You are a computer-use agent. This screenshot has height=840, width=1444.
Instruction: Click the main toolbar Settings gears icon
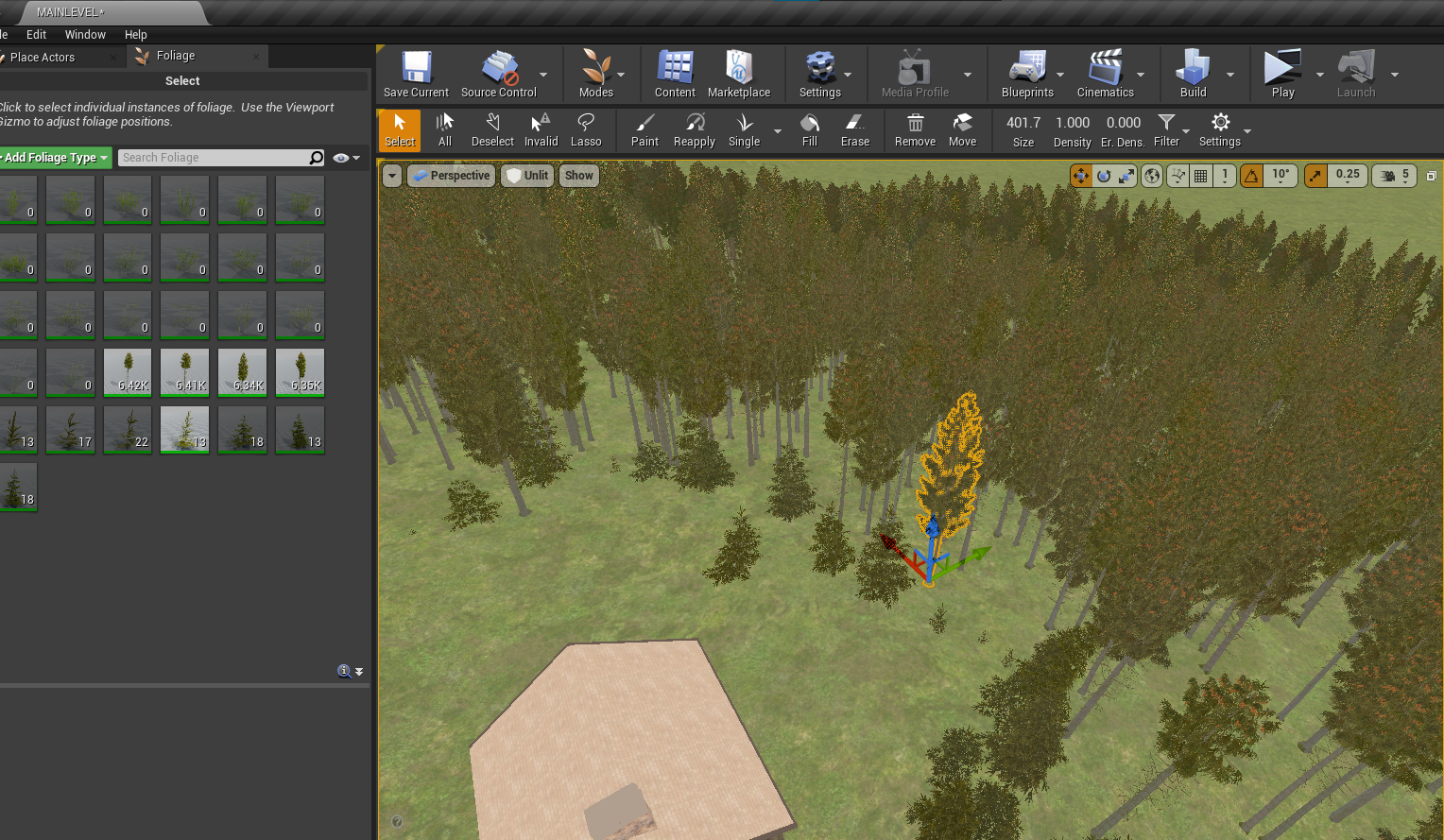(x=820, y=68)
